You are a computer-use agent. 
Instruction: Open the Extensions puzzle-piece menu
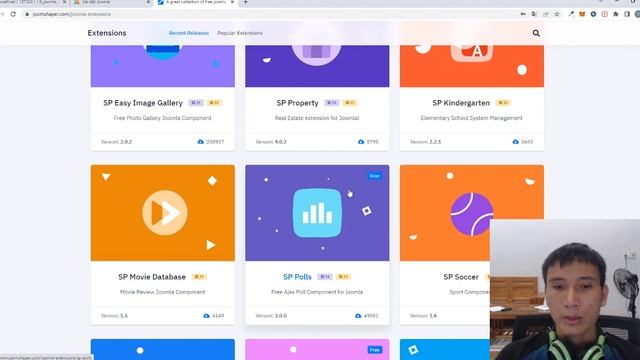tap(616, 14)
